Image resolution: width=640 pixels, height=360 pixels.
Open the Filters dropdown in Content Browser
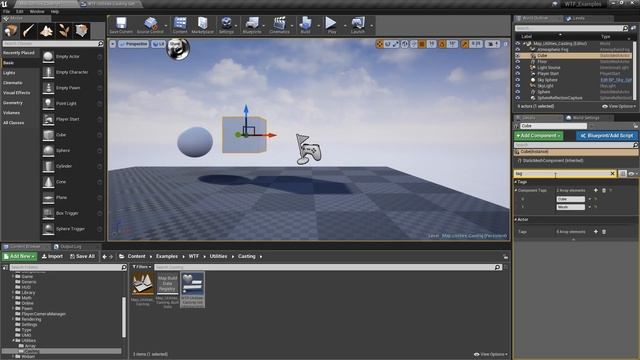point(141,267)
